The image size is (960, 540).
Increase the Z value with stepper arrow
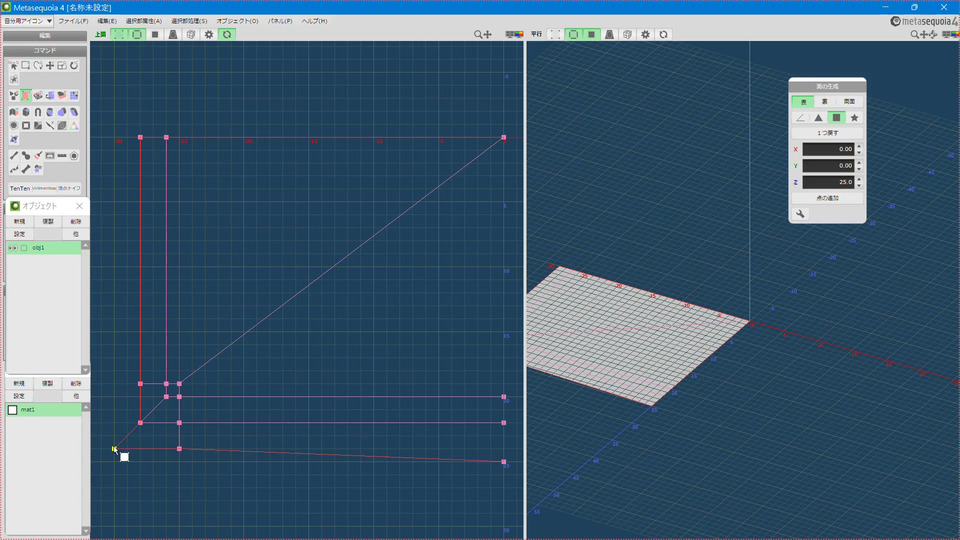pyautogui.click(x=858, y=179)
